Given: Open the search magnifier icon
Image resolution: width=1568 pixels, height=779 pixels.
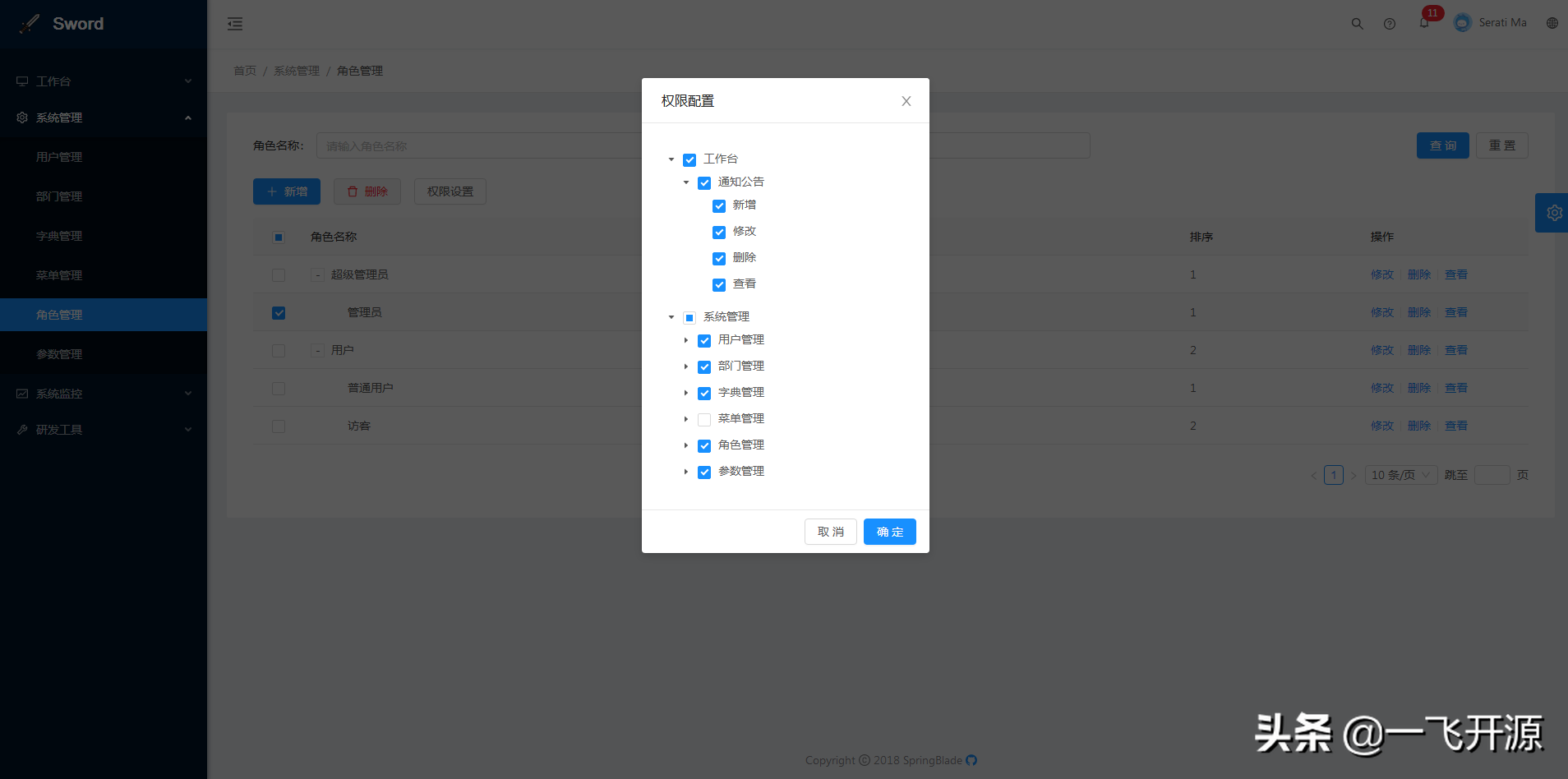Looking at the screenshot, I should pos(1358,24).
